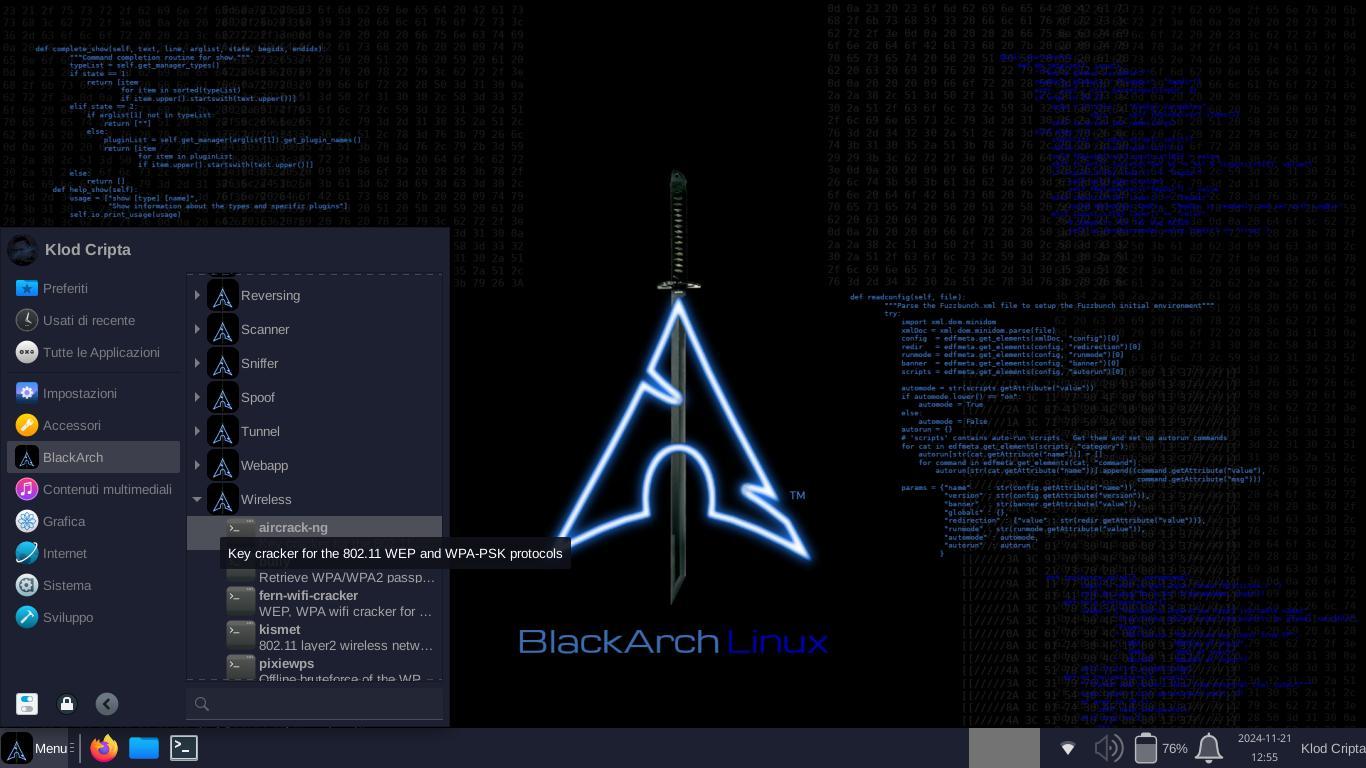
Task: Launch fern-wifi-cracker entry
Action: 314,603
